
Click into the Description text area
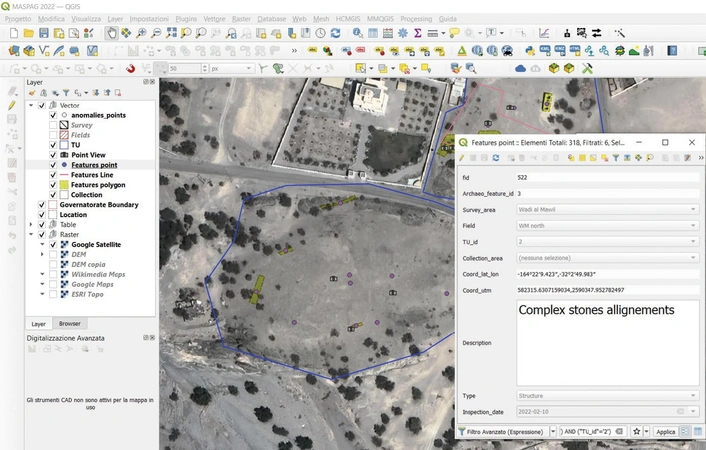point(608,342)
